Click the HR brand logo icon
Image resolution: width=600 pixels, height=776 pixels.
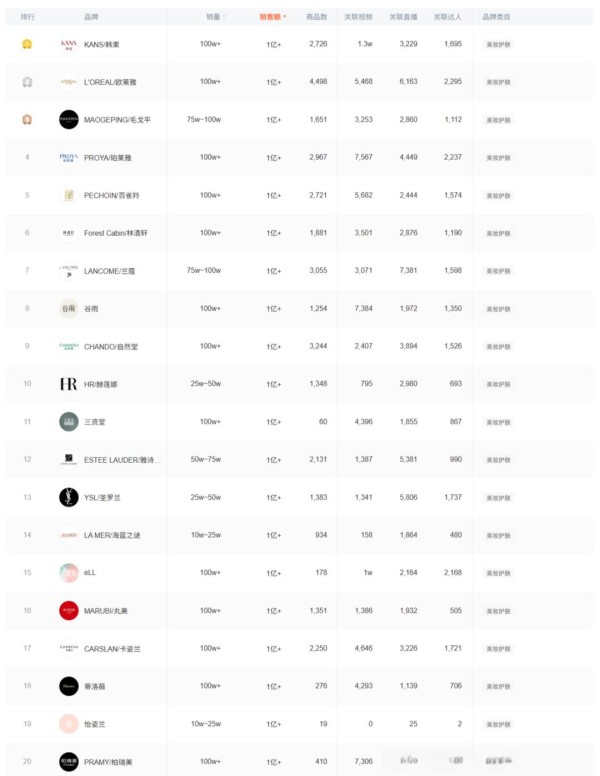tap(68, 384)
